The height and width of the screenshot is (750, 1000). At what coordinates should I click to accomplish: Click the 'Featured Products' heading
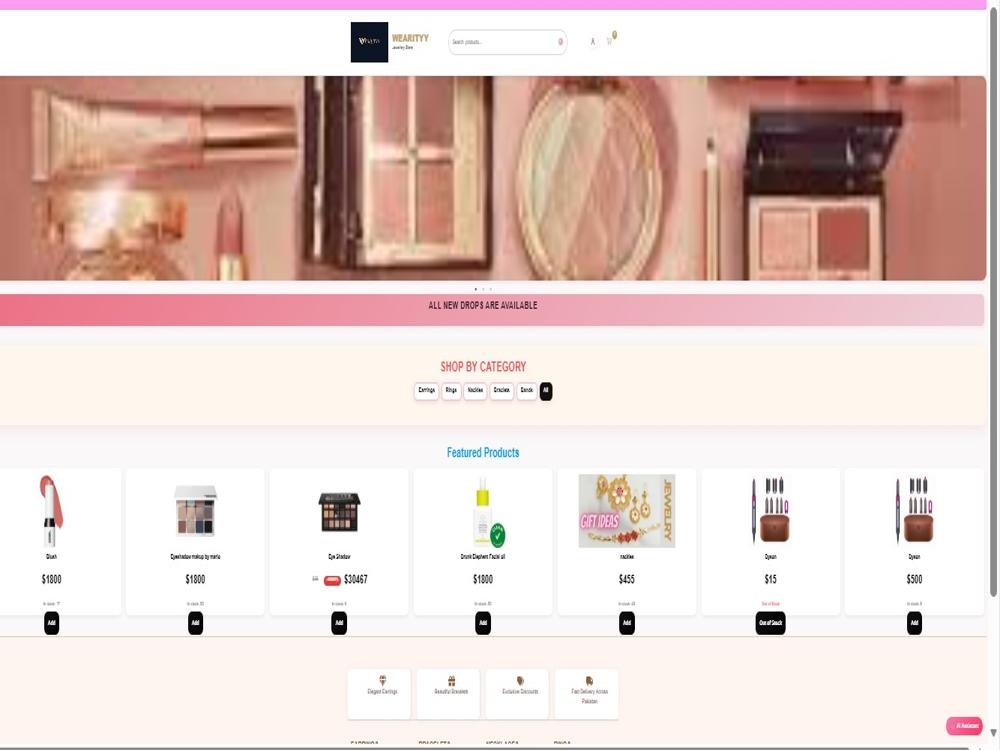pos(483,453)
